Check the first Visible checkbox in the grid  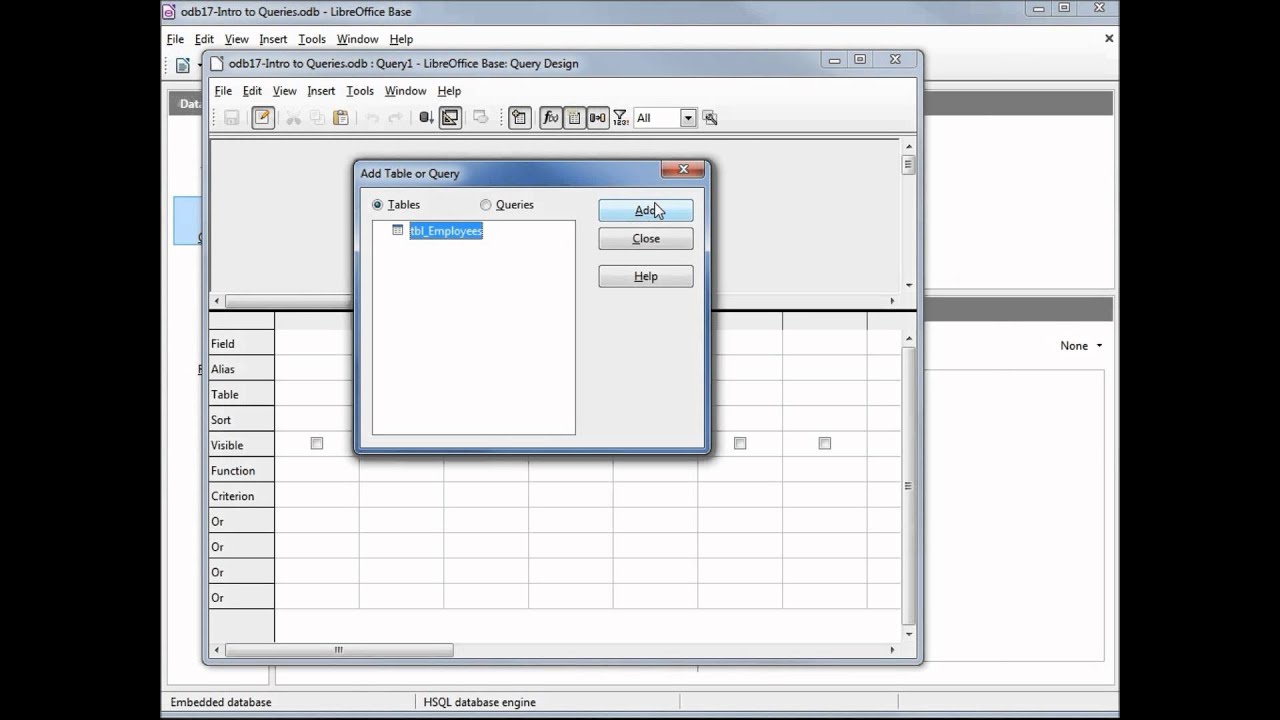tap(317, 443)
